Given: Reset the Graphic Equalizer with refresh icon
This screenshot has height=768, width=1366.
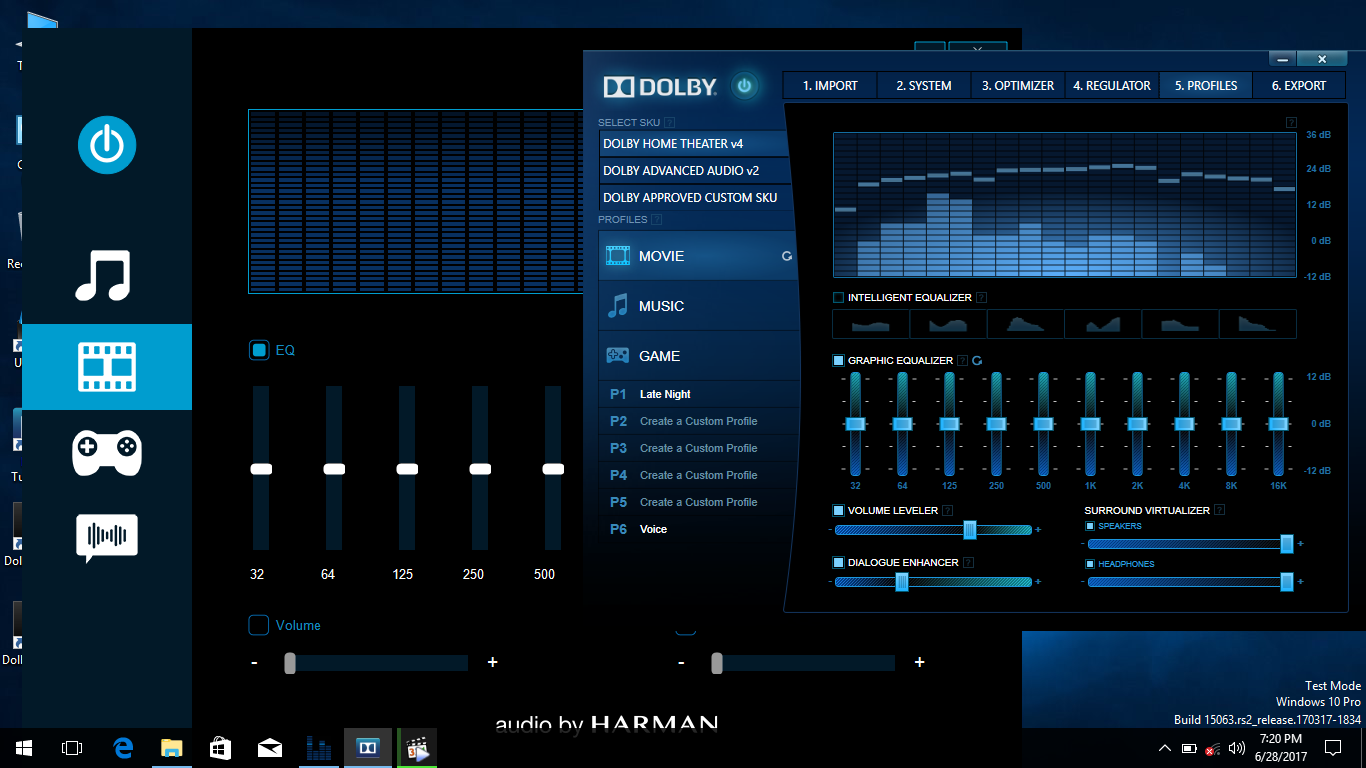Looking at the screenshot, I should [977, 360].
